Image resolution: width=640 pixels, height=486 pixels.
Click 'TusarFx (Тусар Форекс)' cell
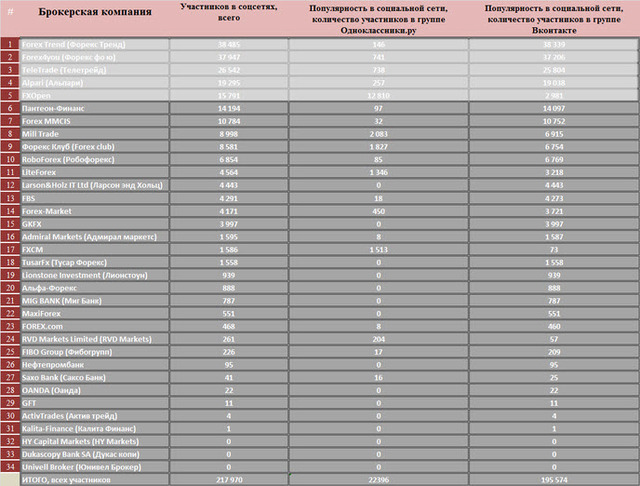[x=95, y=262]
